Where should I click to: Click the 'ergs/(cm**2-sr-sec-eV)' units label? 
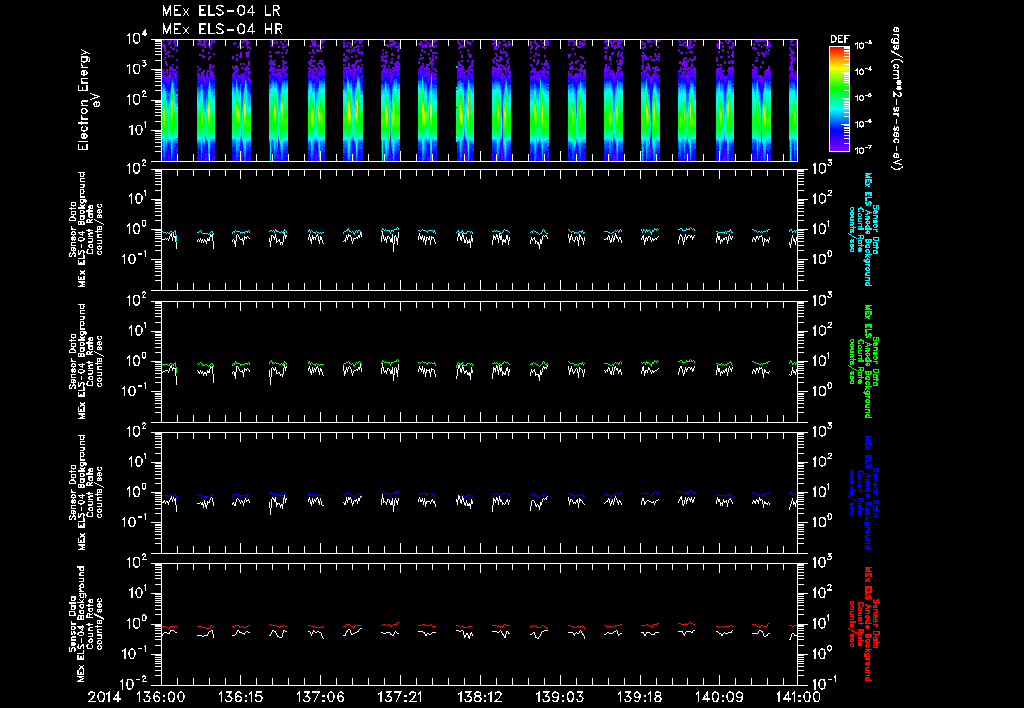(x=896, y=99)
